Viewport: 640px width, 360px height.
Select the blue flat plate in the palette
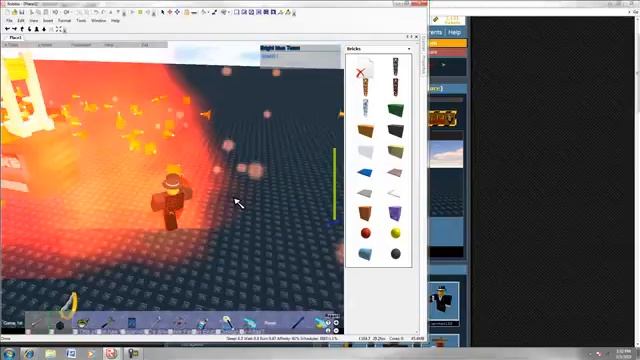[365, 173]
